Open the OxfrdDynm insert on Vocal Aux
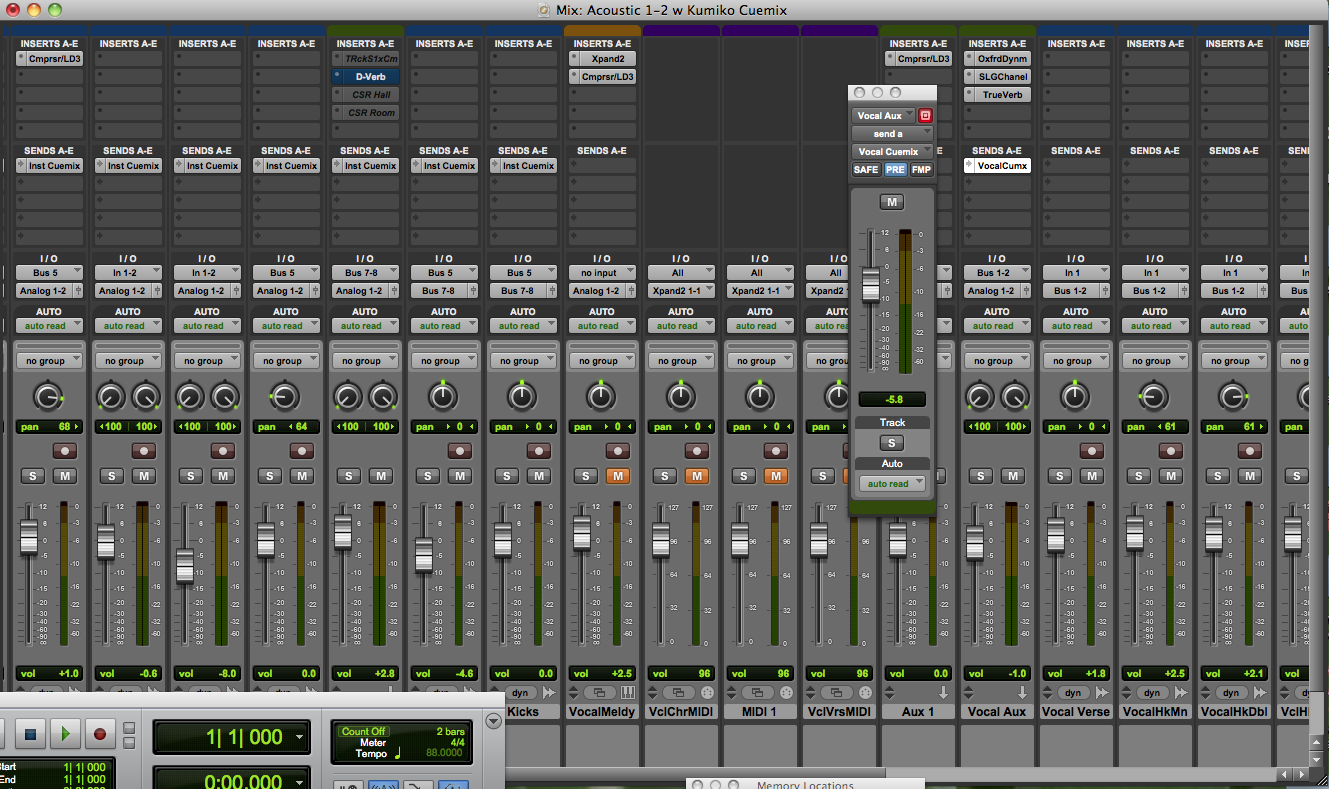1329x789 pixels. click(998, 59)
